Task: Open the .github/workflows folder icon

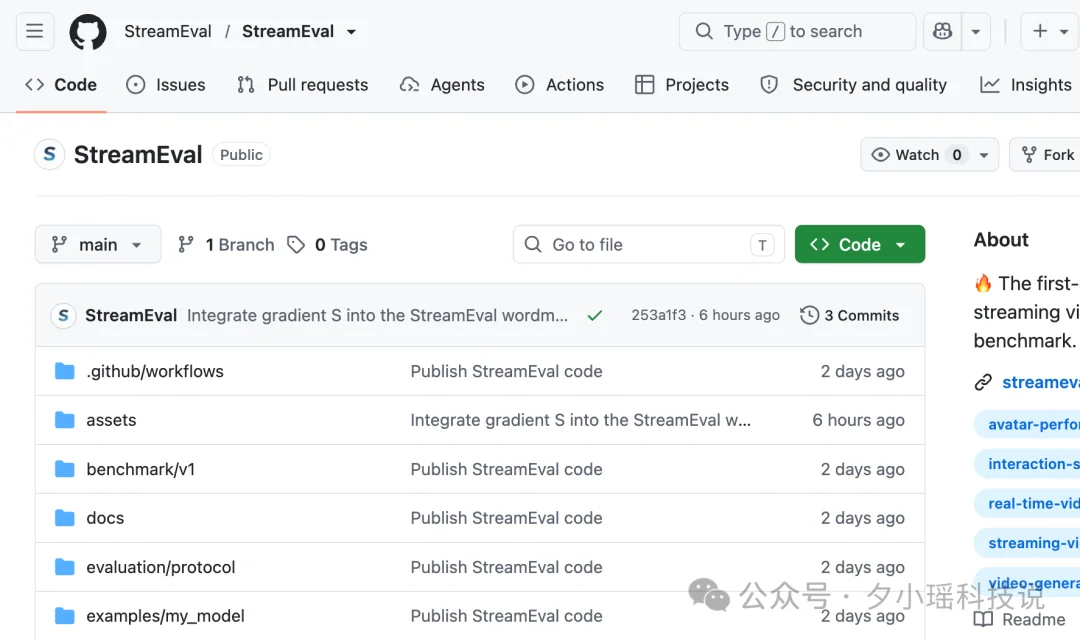Action: click(65, 371)
